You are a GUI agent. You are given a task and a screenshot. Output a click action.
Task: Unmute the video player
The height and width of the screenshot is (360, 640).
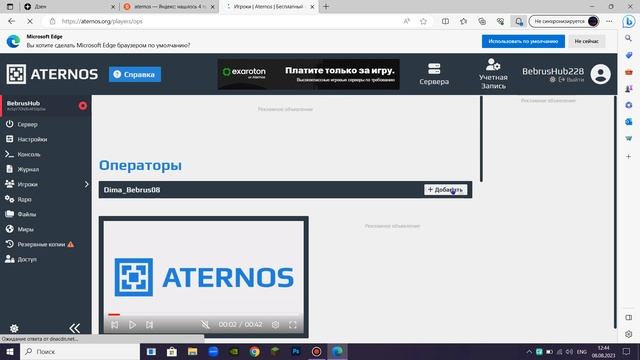click(x=205, y=324)
